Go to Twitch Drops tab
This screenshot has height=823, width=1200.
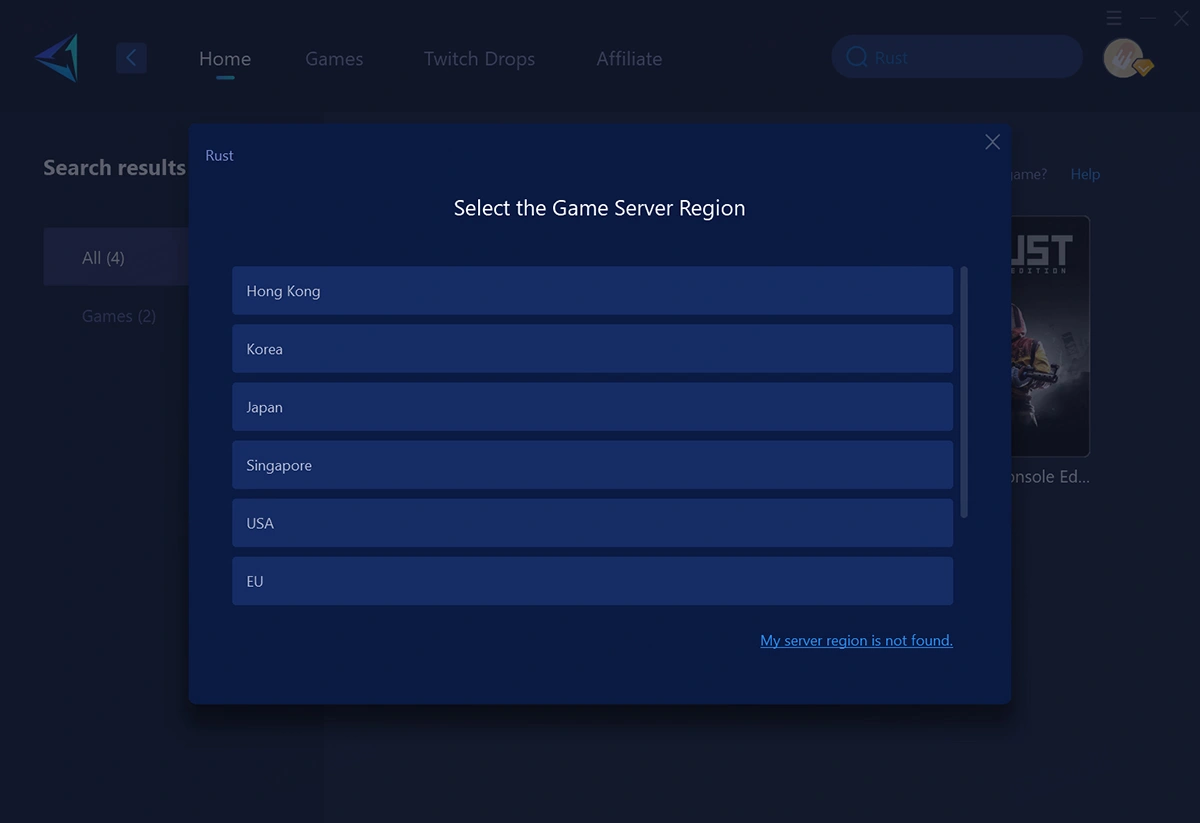479,59
